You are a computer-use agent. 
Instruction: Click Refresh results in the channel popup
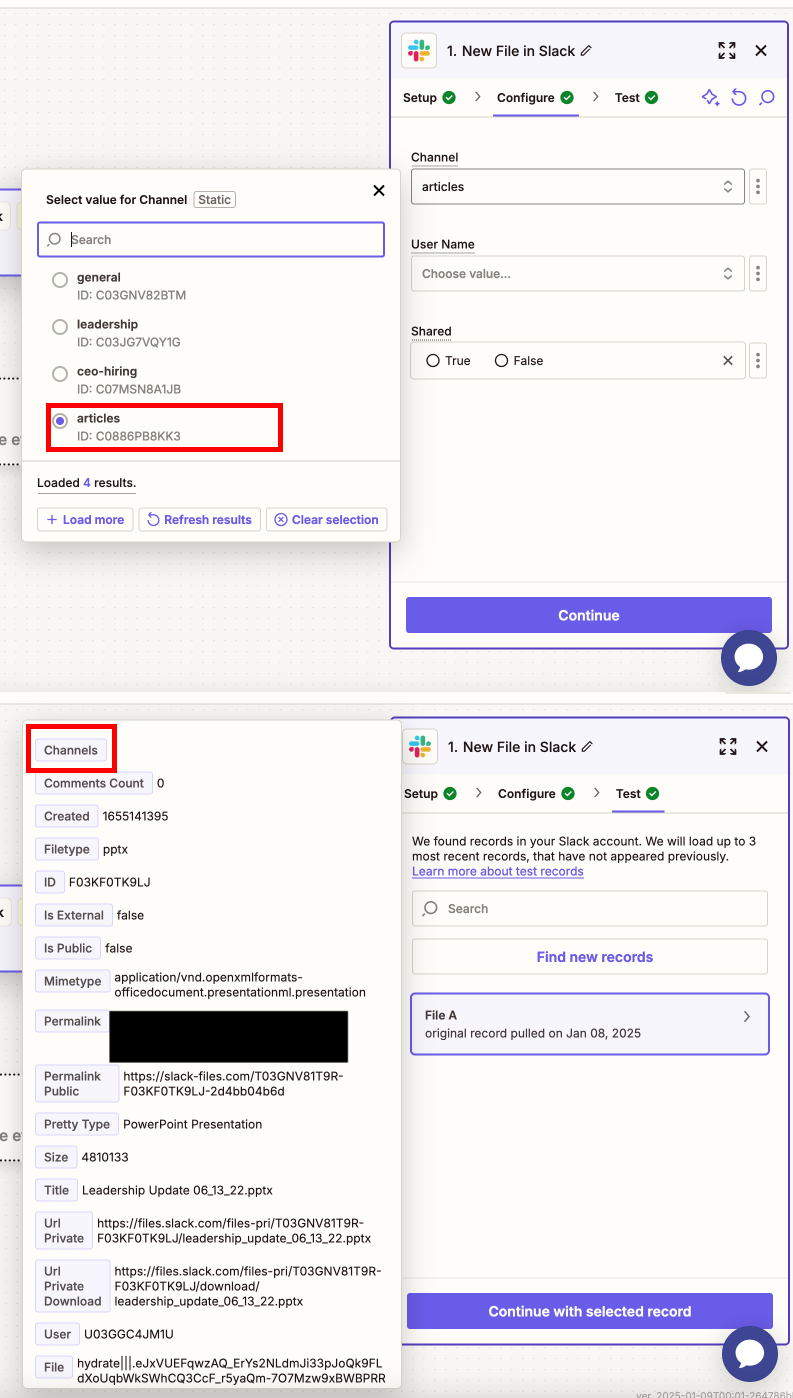pos(199,520)
